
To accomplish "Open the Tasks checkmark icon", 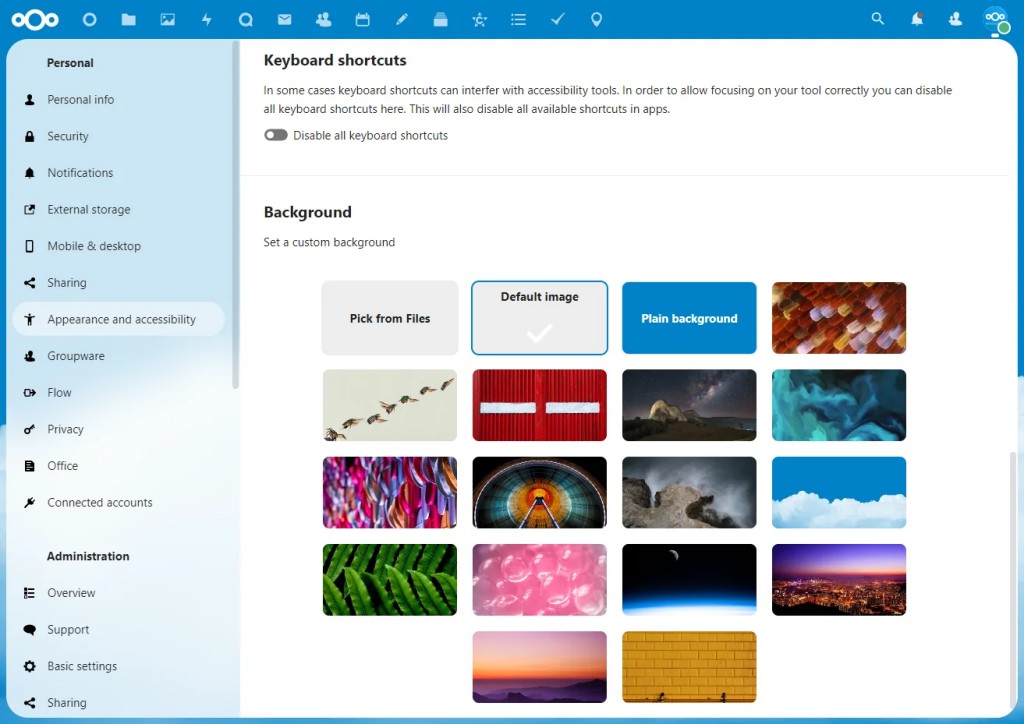I will (558, 20).
